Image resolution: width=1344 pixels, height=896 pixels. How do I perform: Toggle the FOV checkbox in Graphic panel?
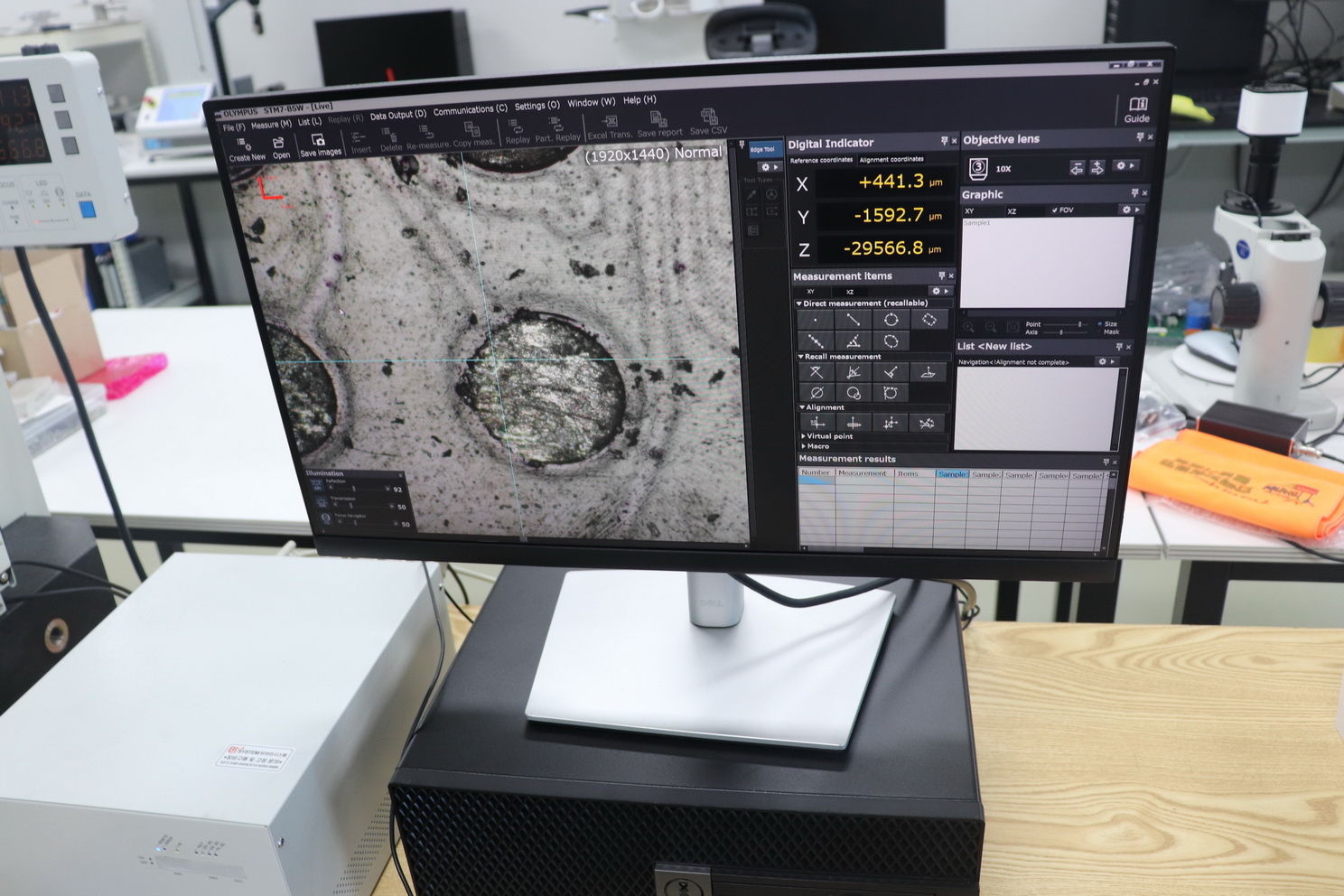point(1055,210)
